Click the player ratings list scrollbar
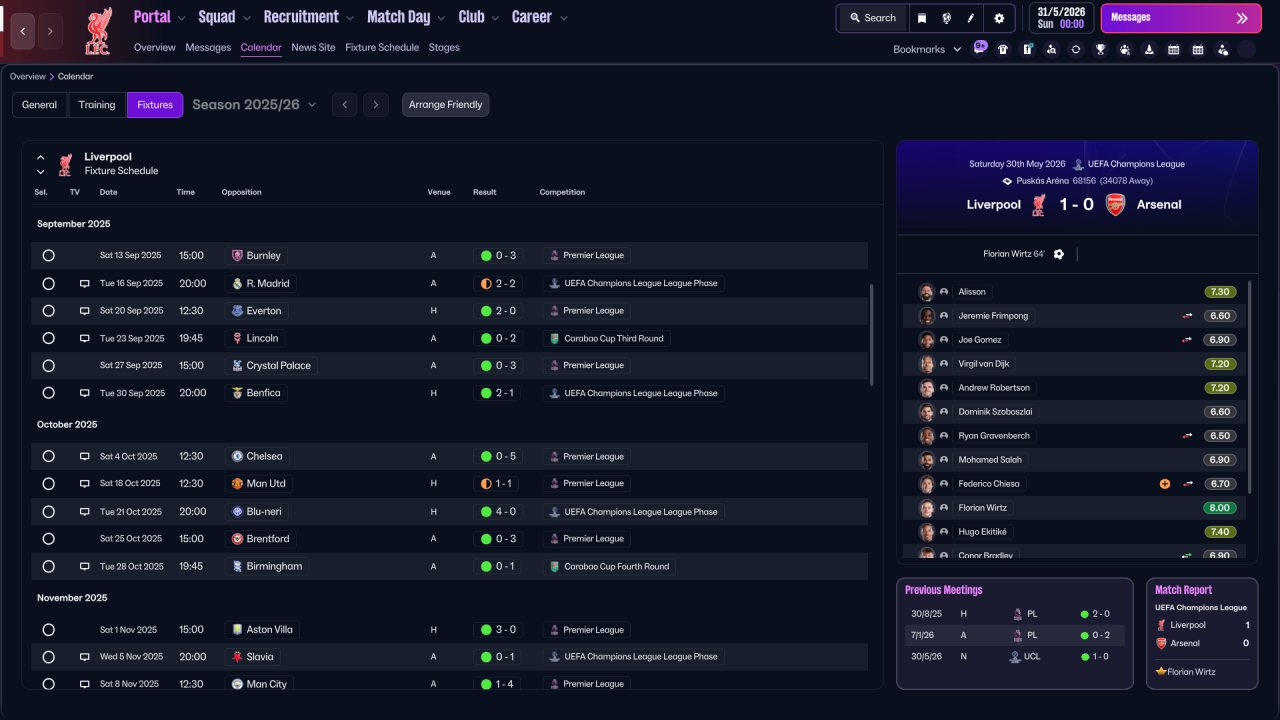The height and width of the screenshot is (720, 1280). 1251,387
